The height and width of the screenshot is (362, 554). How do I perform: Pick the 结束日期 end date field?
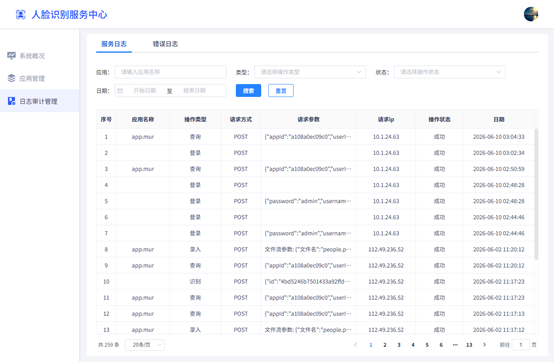point(194,91)
